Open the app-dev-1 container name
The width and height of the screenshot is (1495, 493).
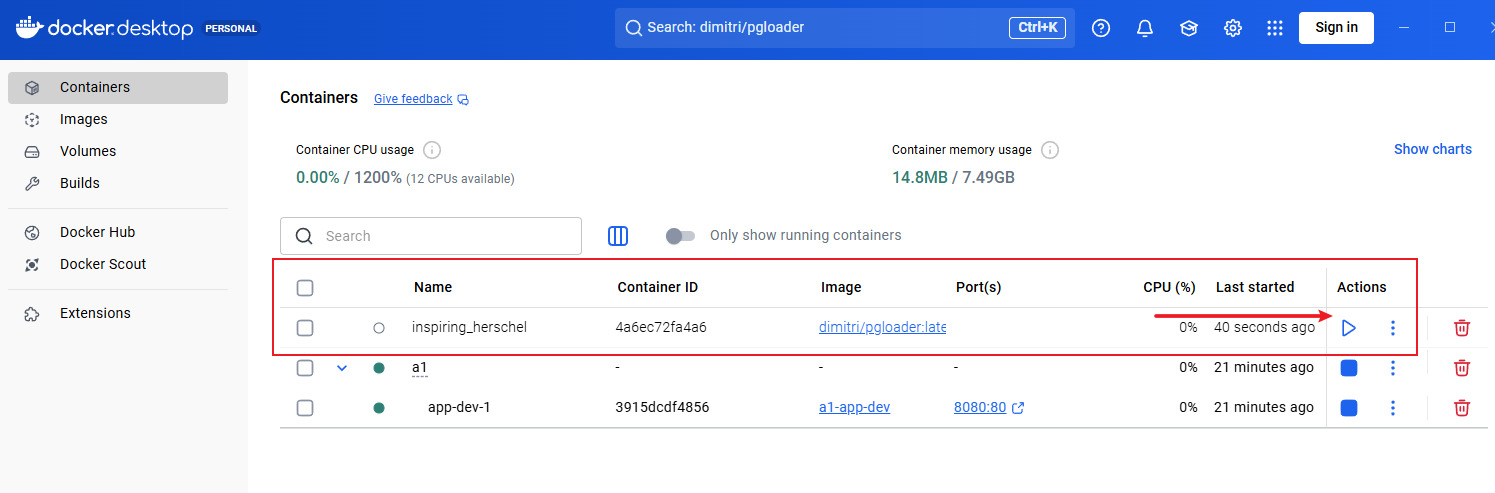click(x=459, y=407)
